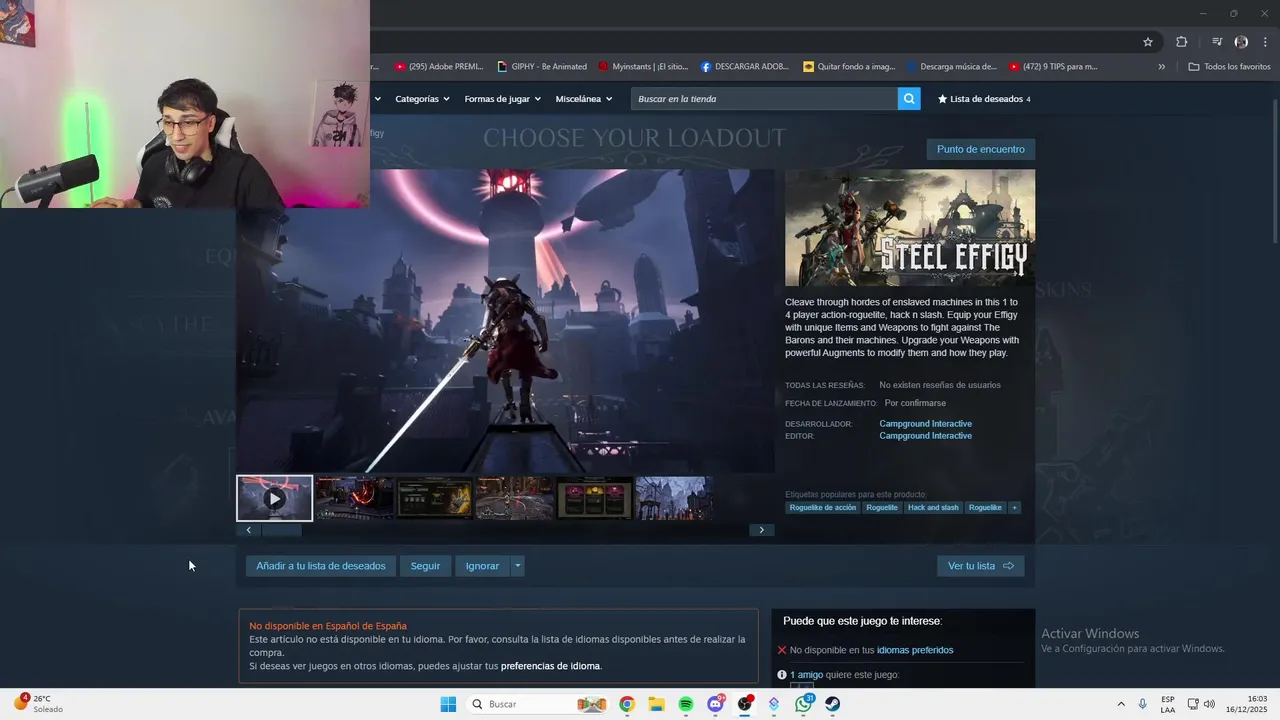The image size is (1280, 720).
Task: Open Lista de deseados wishlist
Action: 984,99
